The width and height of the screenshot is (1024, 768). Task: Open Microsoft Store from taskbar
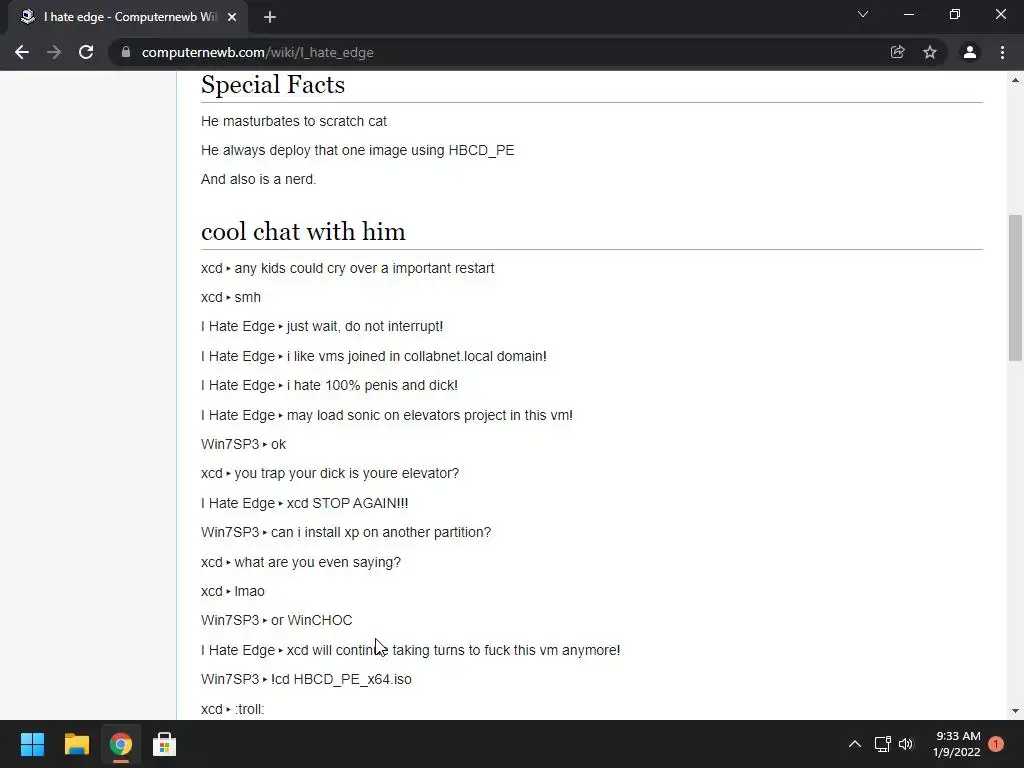click(164, 744)
